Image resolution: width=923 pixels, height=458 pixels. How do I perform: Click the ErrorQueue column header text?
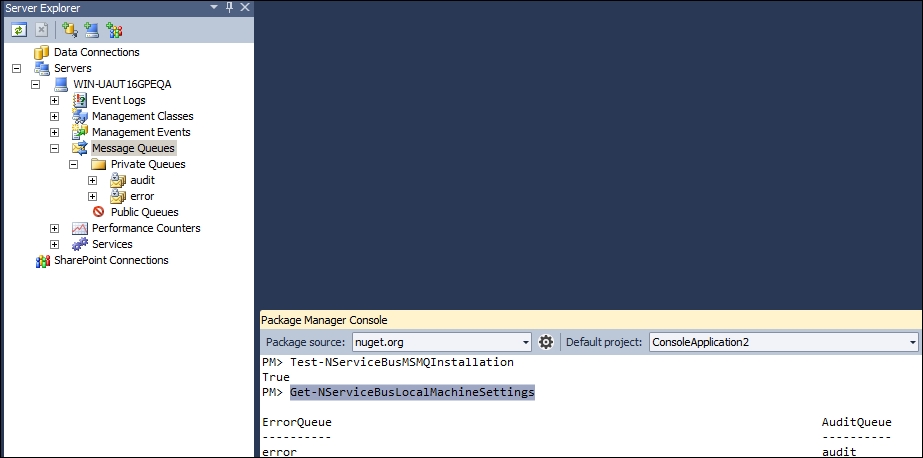[x=297, y=422]
